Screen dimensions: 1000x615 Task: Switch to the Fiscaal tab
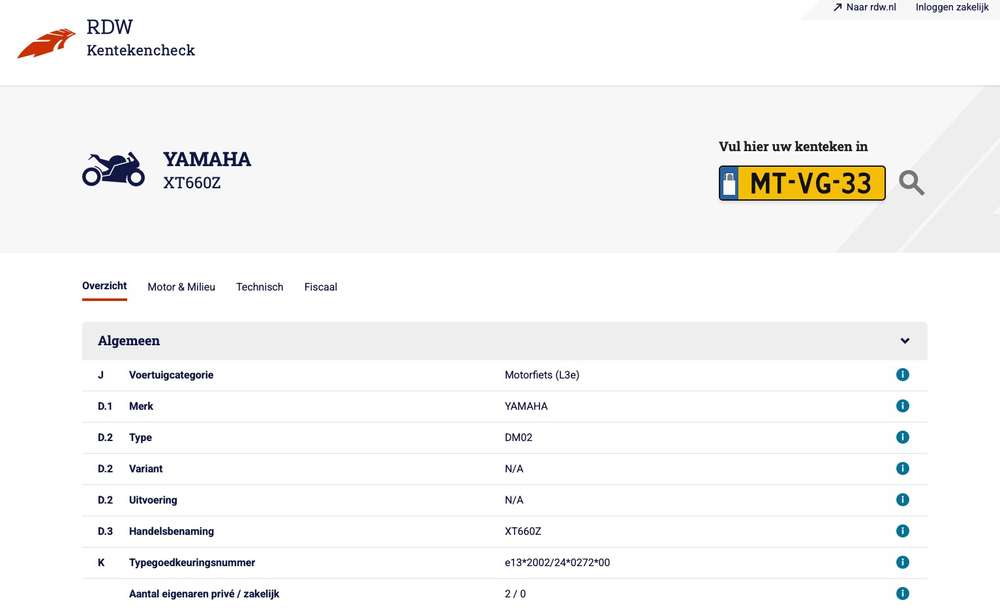pyautogui.click(x=321, y=287)
